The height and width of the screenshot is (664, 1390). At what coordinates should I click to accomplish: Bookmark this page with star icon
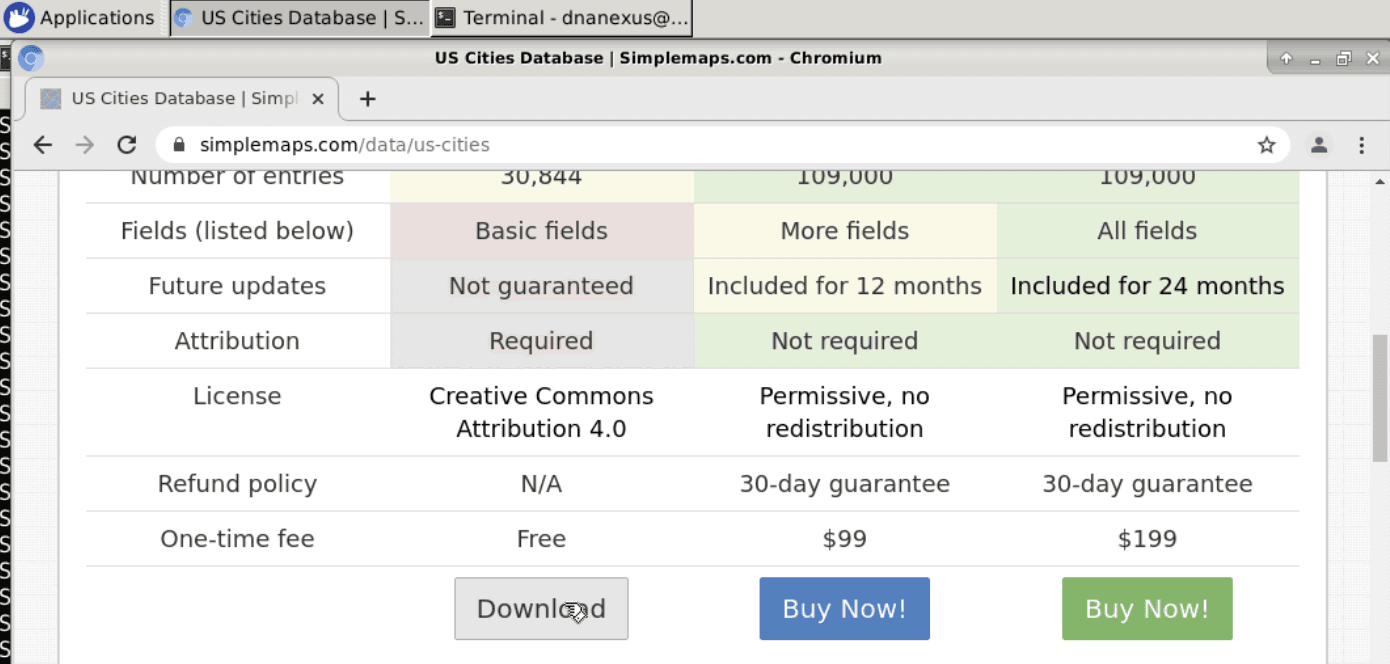(1266, 145)
